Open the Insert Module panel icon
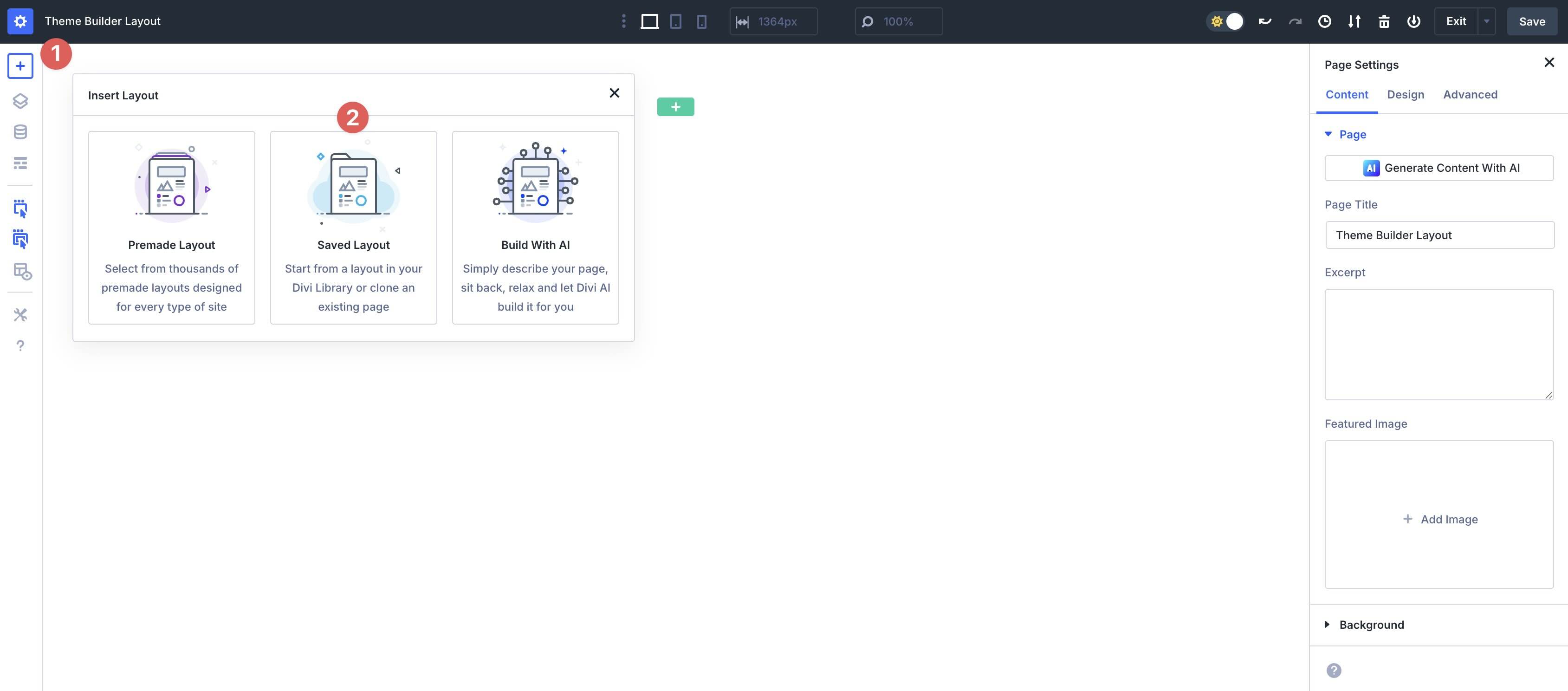 pyautogui.click(x=20, y=66)
